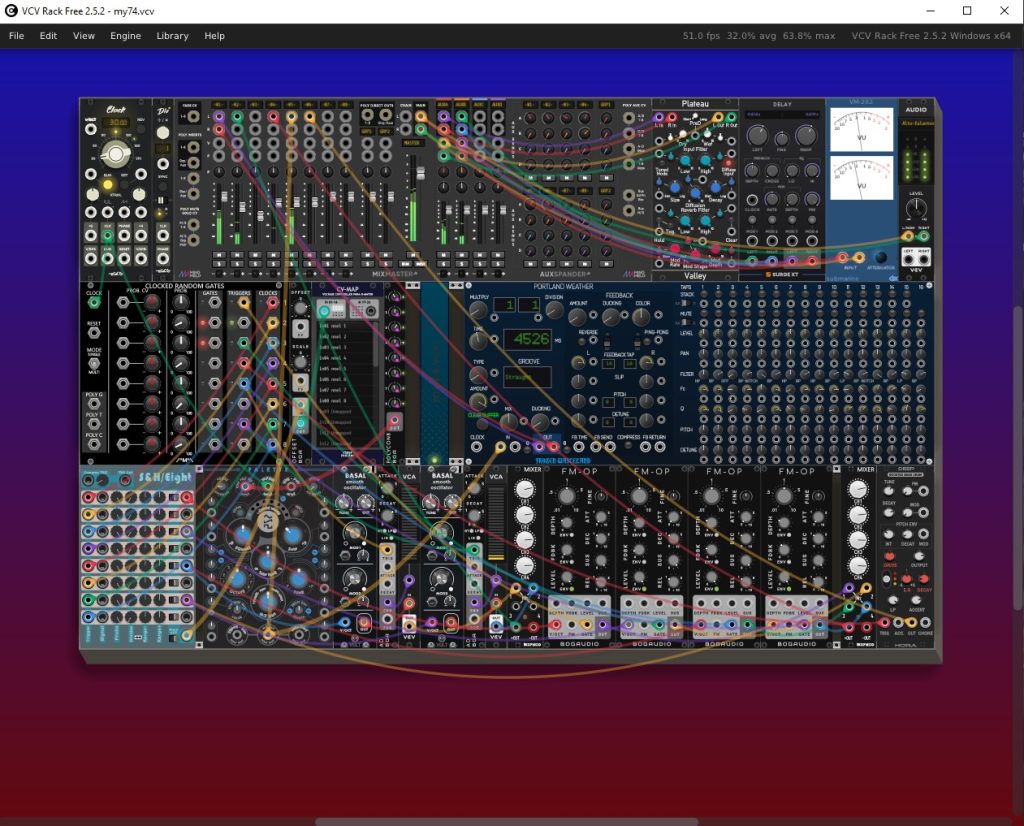Click the Clock module BPM display

click(118, 122)
